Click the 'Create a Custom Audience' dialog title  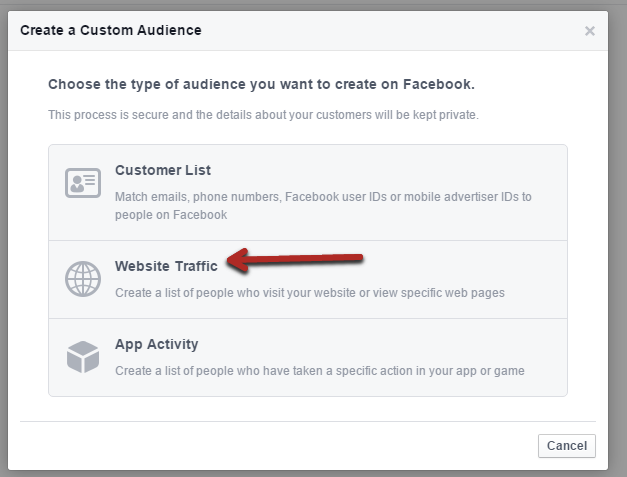tap(110, 30)
